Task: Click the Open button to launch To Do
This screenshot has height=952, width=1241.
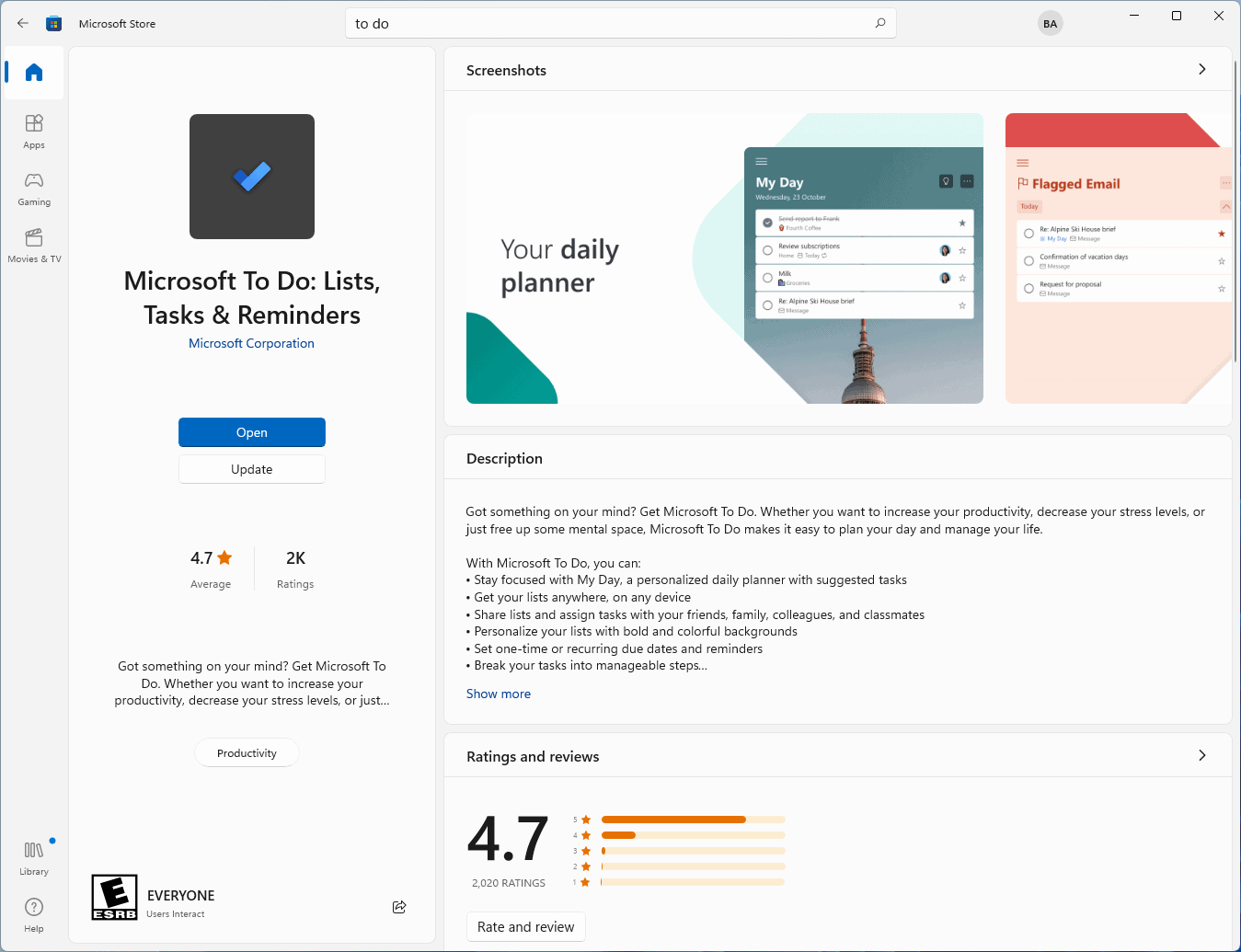Action: pyautogui.click(x=251, y=432)
